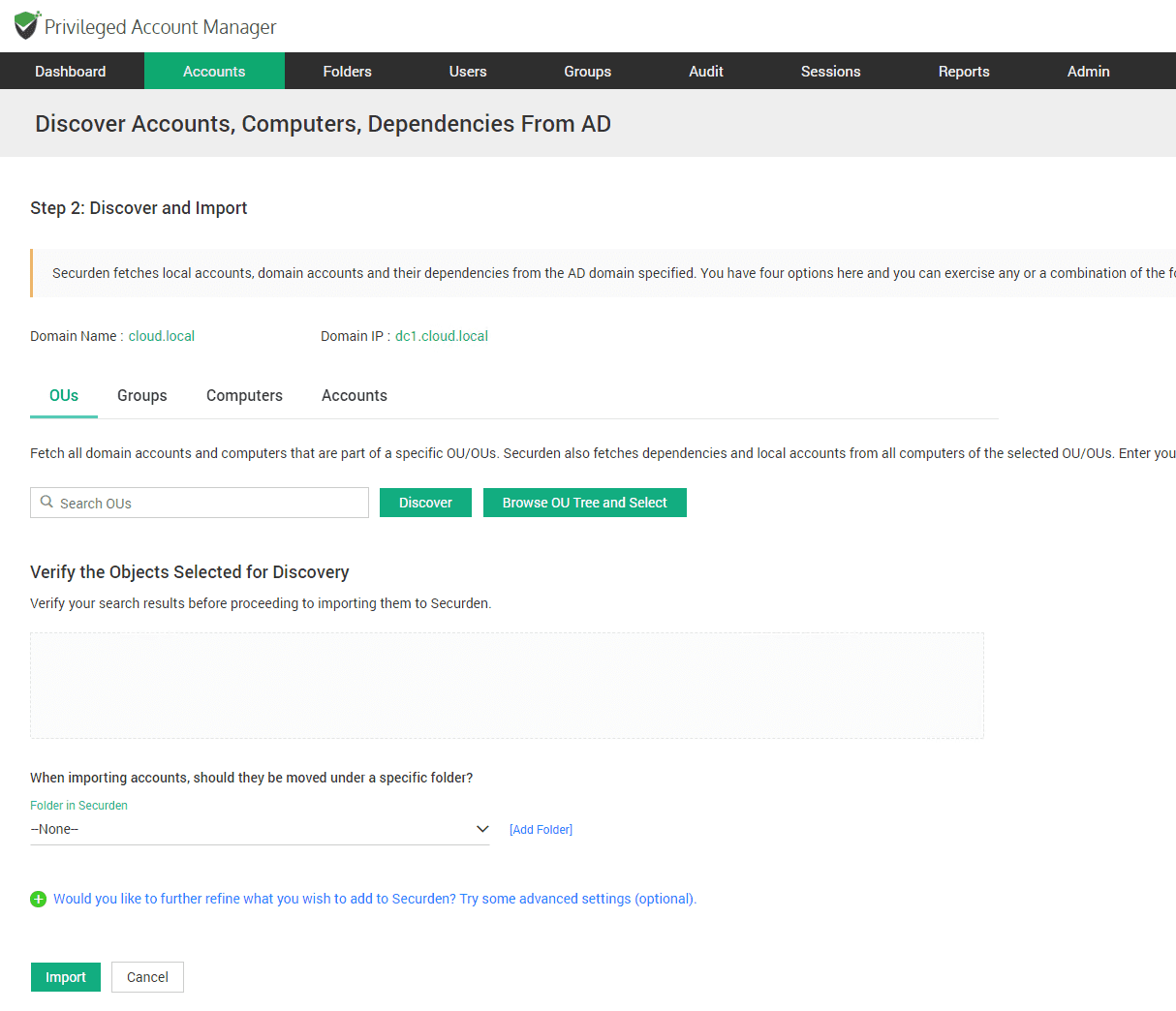Open the Reports menu

pyautogui.click(x=964, y=72)
